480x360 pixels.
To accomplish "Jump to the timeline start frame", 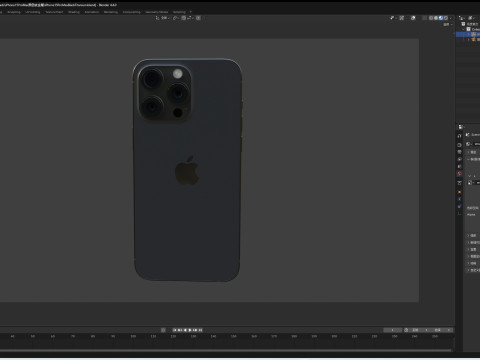I will (x=174, y=330).
